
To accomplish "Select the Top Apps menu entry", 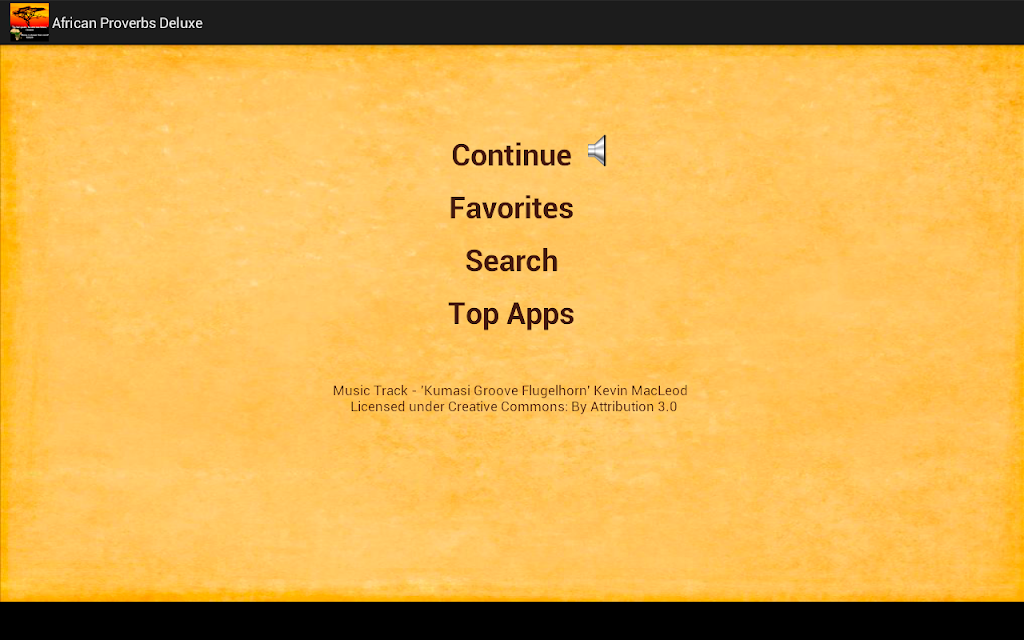I will pos(511,314).
